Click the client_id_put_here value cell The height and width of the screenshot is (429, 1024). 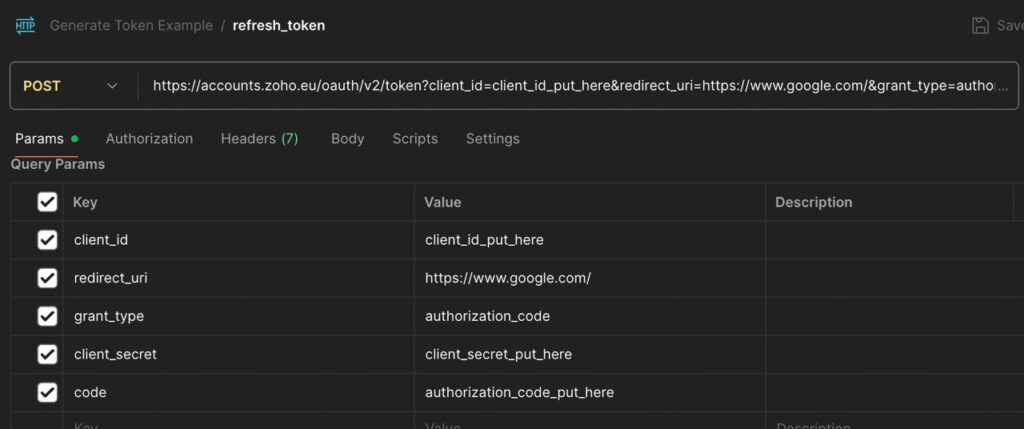590,240
